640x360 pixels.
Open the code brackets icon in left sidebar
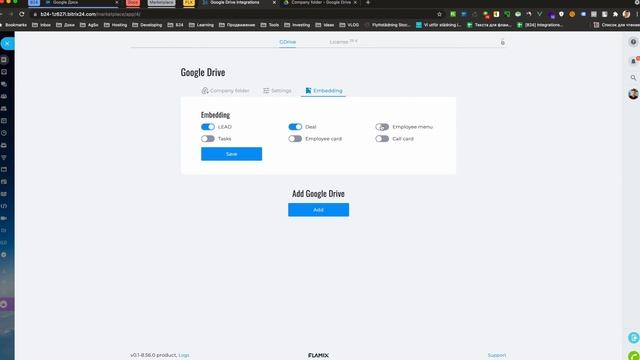tap(4, 206)
